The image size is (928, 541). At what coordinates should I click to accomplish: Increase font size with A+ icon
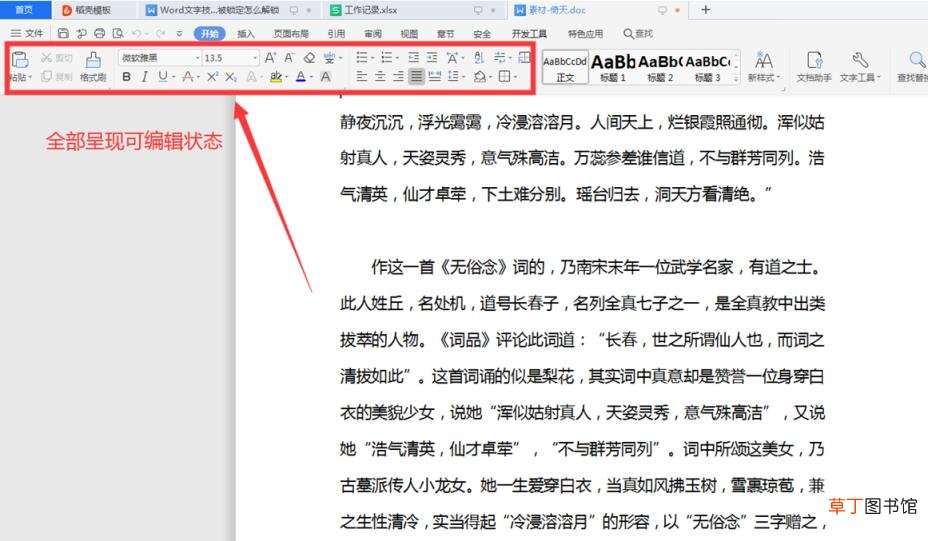[270, 57]
